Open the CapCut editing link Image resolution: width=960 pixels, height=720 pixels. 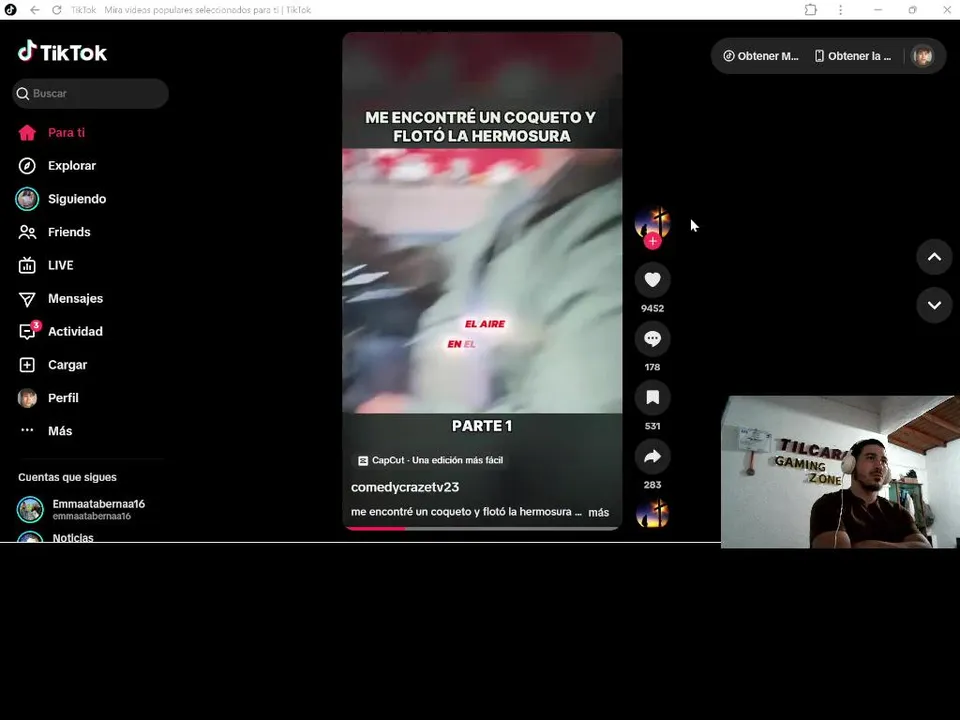point(430,460)
